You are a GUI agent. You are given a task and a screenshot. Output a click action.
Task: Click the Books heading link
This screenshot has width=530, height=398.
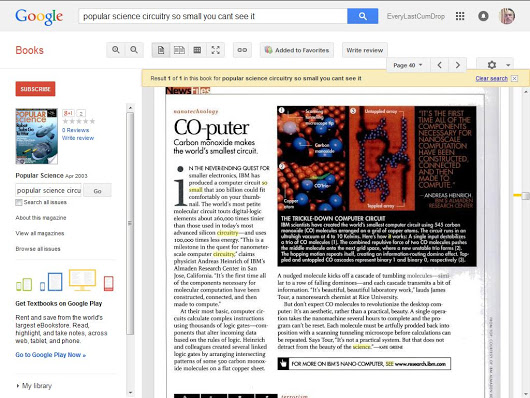(29, 50)
